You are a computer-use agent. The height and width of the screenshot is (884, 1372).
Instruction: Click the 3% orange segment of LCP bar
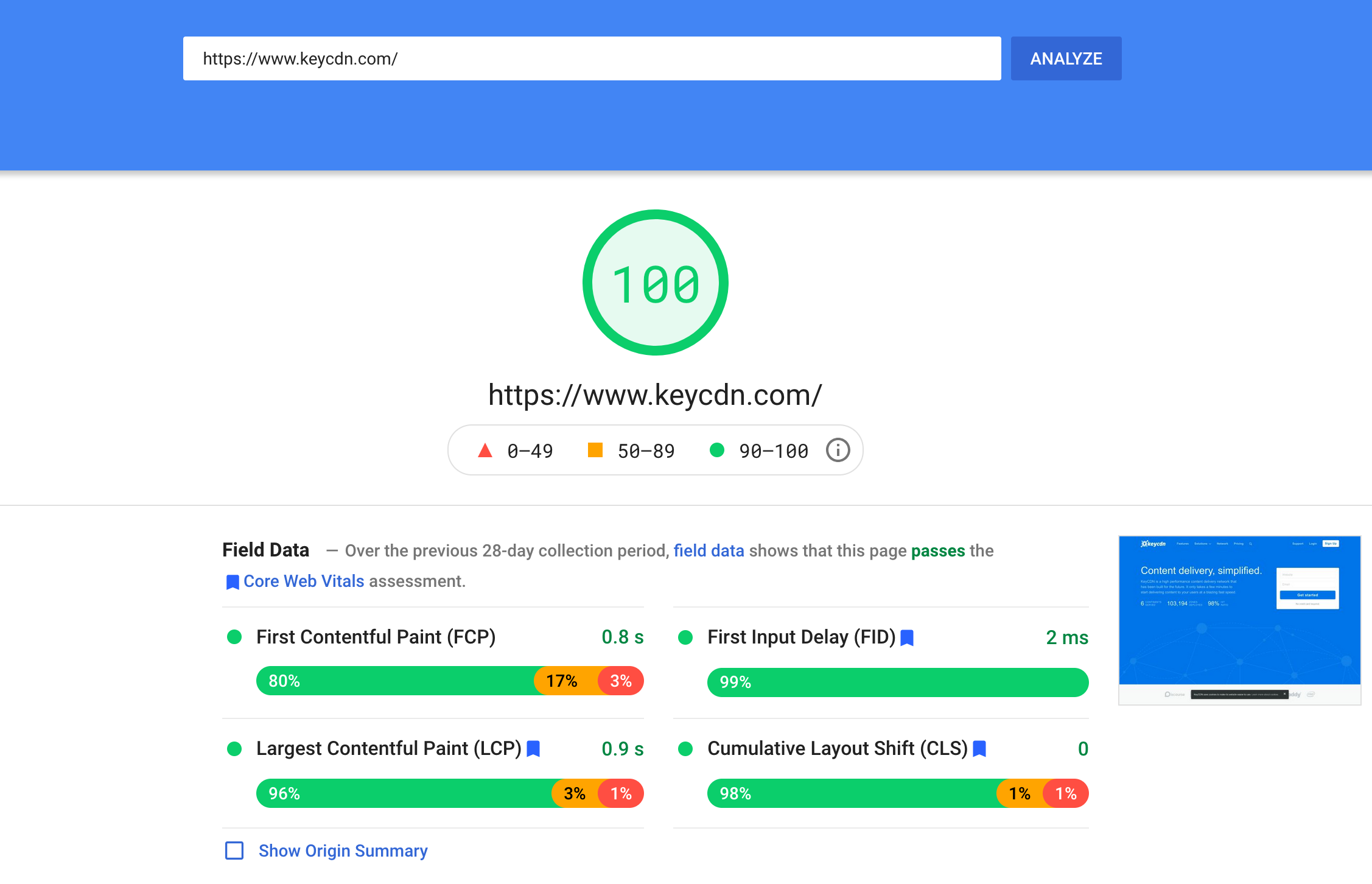click(x=575, y=793)
